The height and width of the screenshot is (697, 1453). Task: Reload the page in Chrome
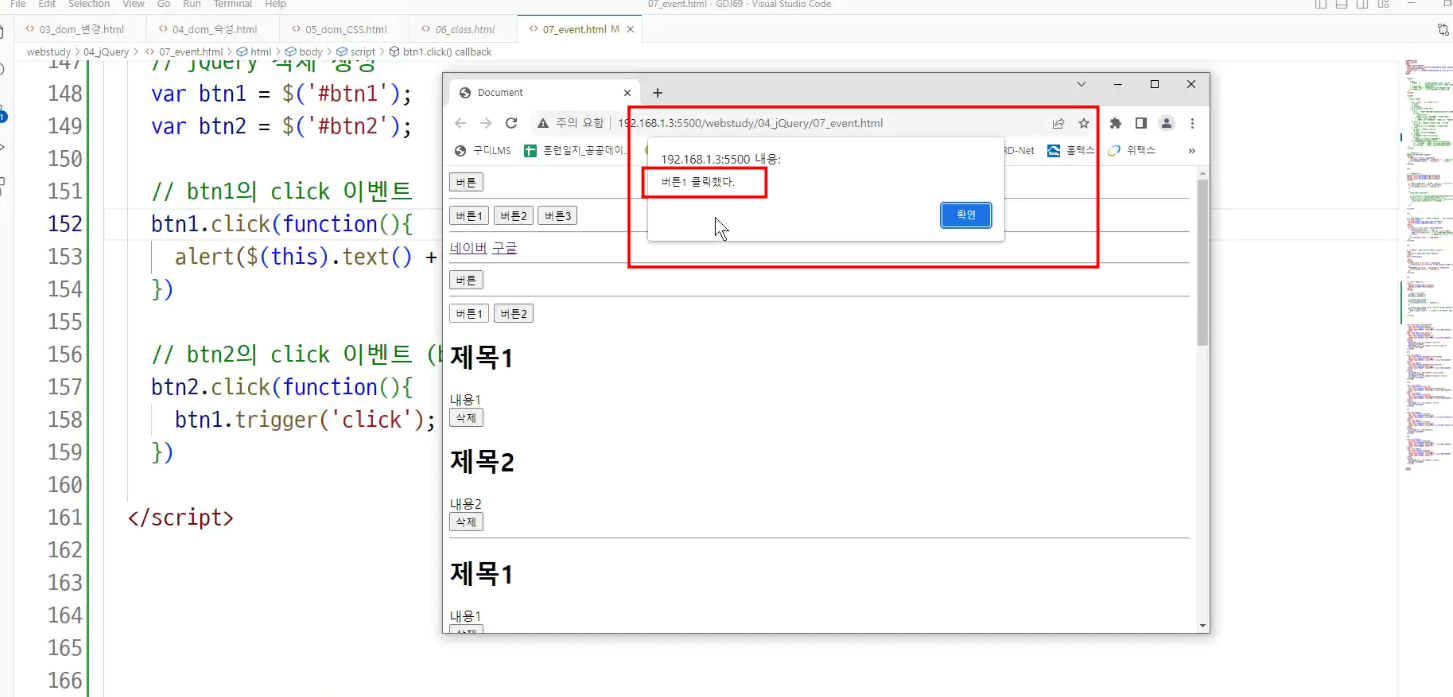[511, 123]
